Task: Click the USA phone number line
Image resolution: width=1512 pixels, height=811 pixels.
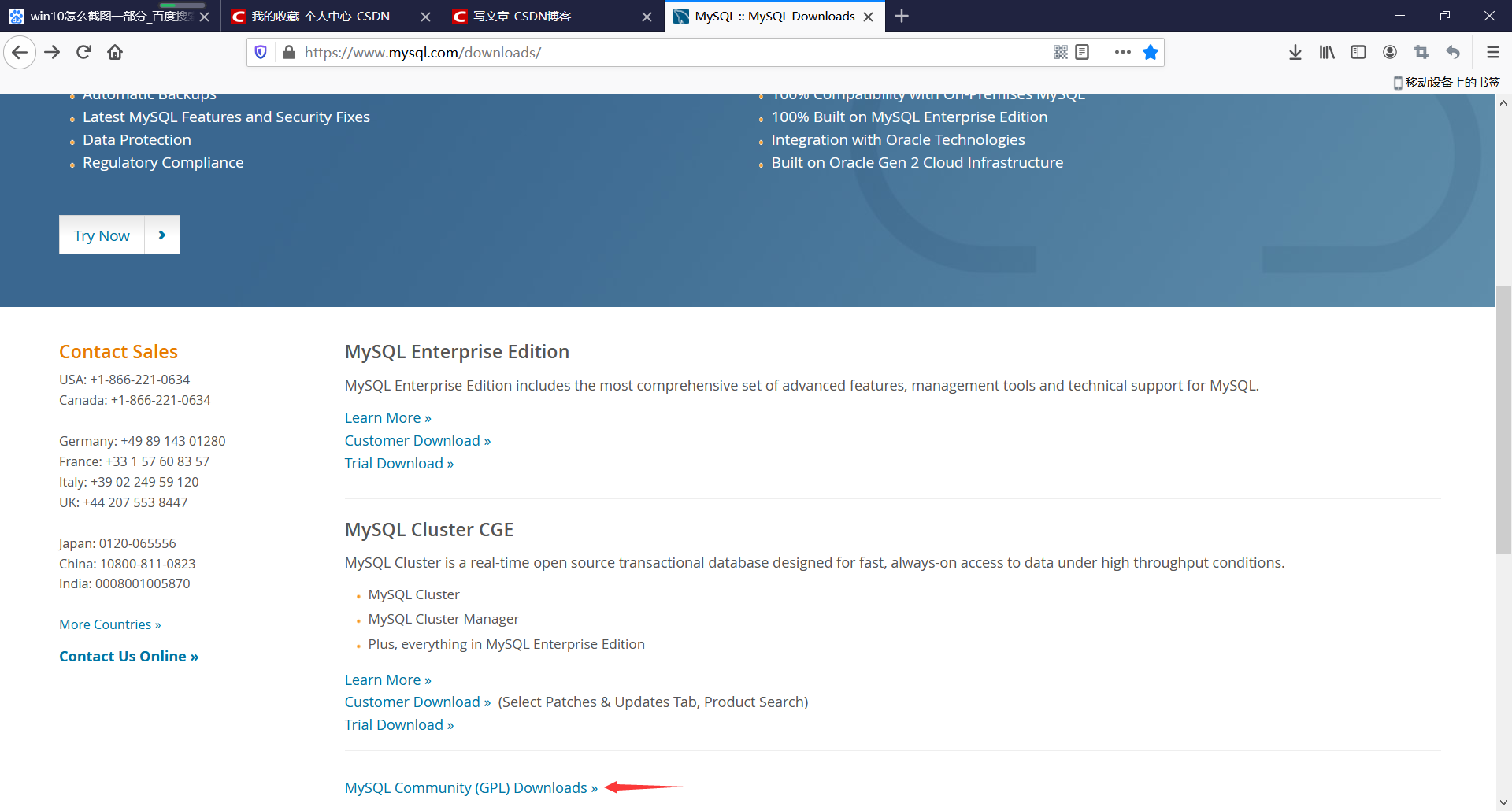Action: click(124, 380)
